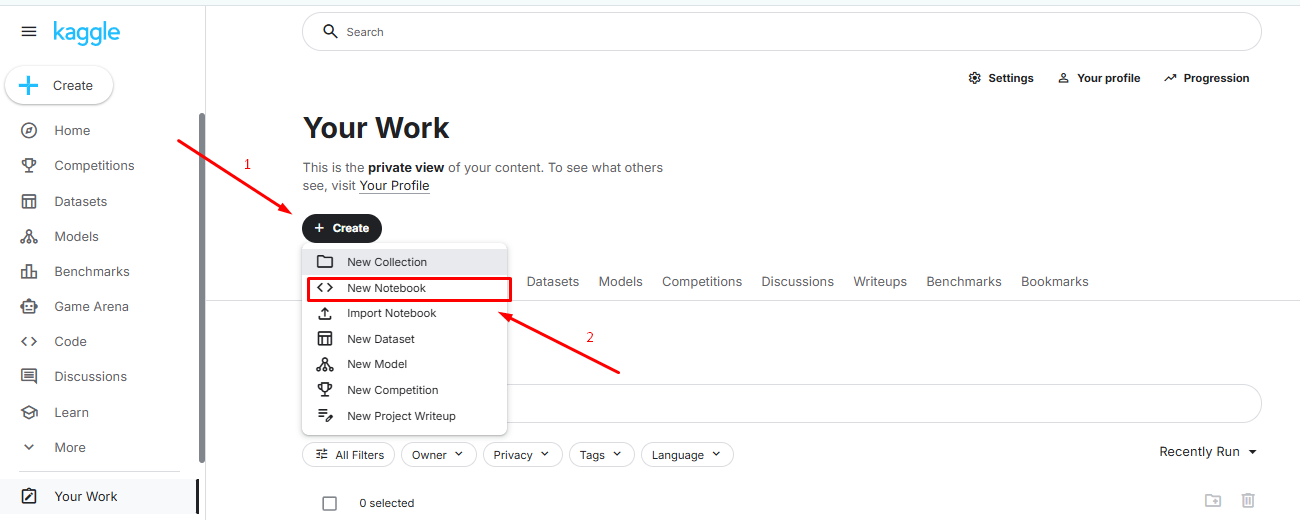Click the trash delete icon
Viewport: 1300px width, 520px height.
1248,500
